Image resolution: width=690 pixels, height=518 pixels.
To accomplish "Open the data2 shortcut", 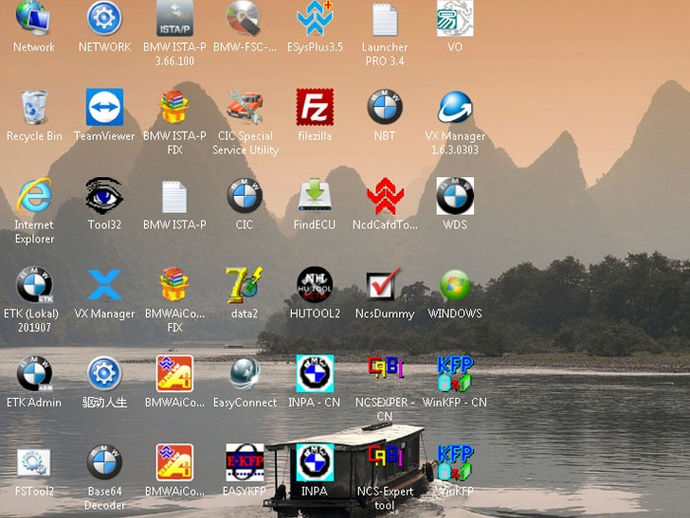I will [244, 285].
